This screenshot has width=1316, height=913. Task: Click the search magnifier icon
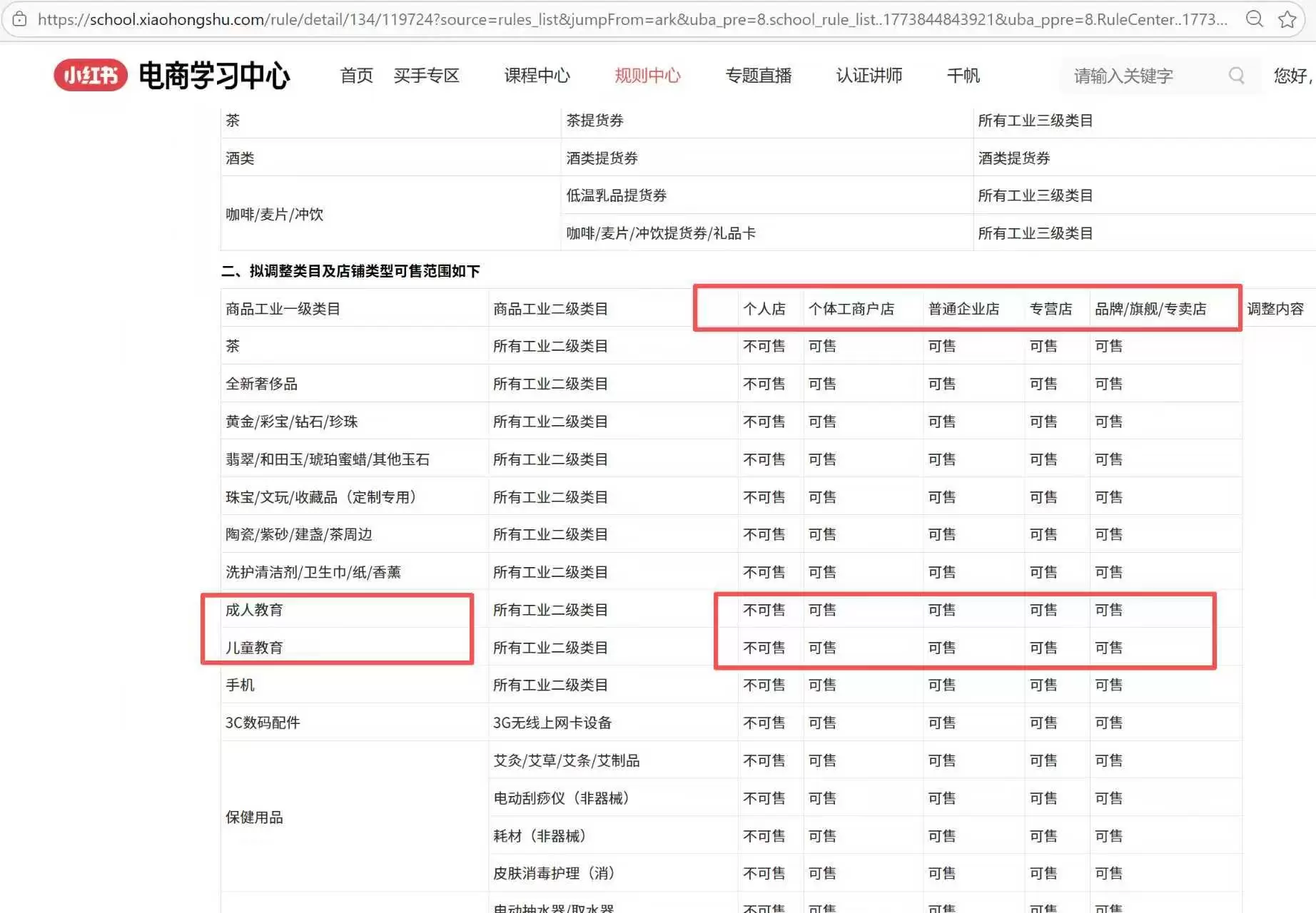pyautogui.click(x=1237, y=75)
